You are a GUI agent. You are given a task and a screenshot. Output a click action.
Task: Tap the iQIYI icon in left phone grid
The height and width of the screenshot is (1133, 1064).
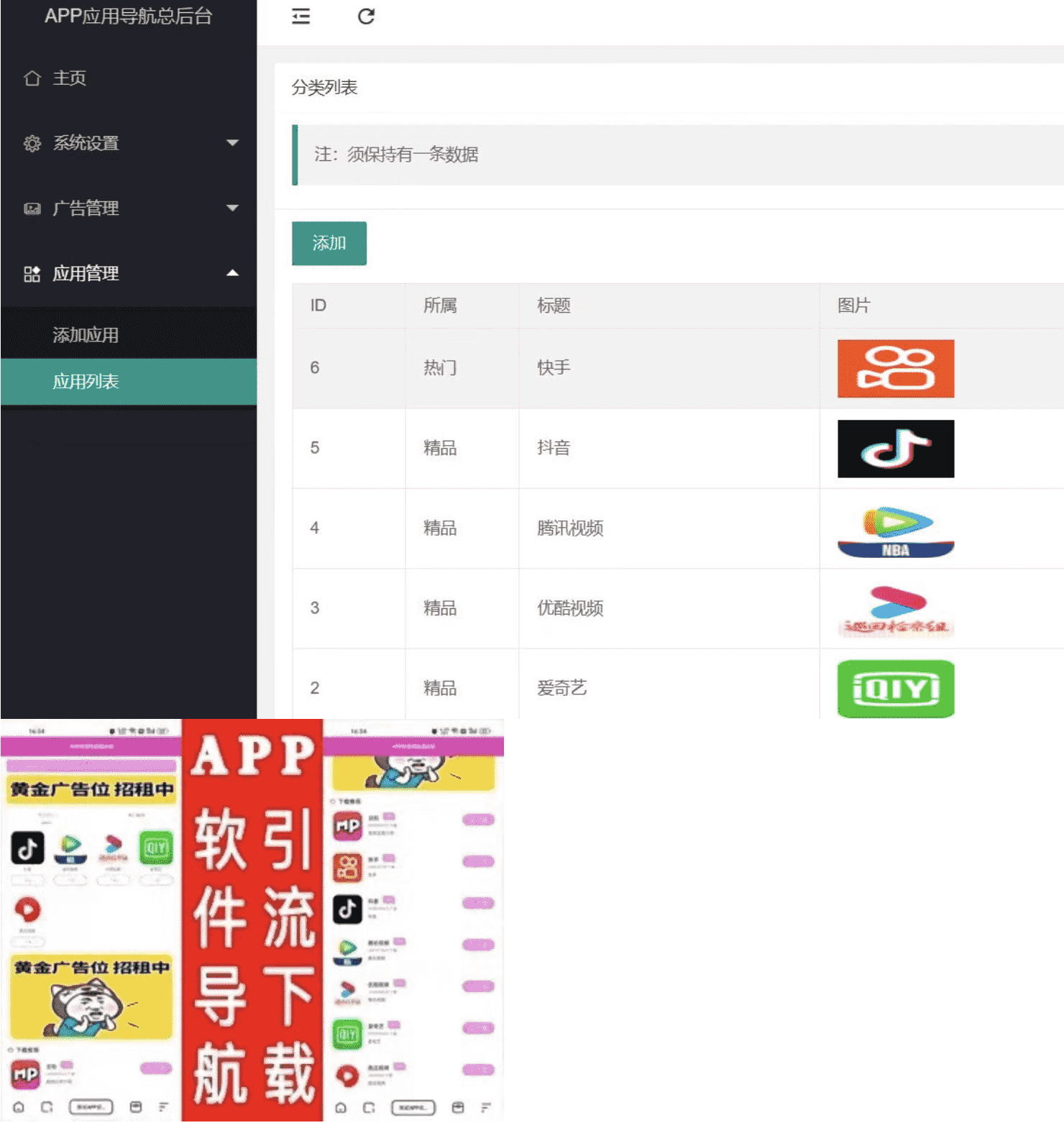click(x=156, y=848)
